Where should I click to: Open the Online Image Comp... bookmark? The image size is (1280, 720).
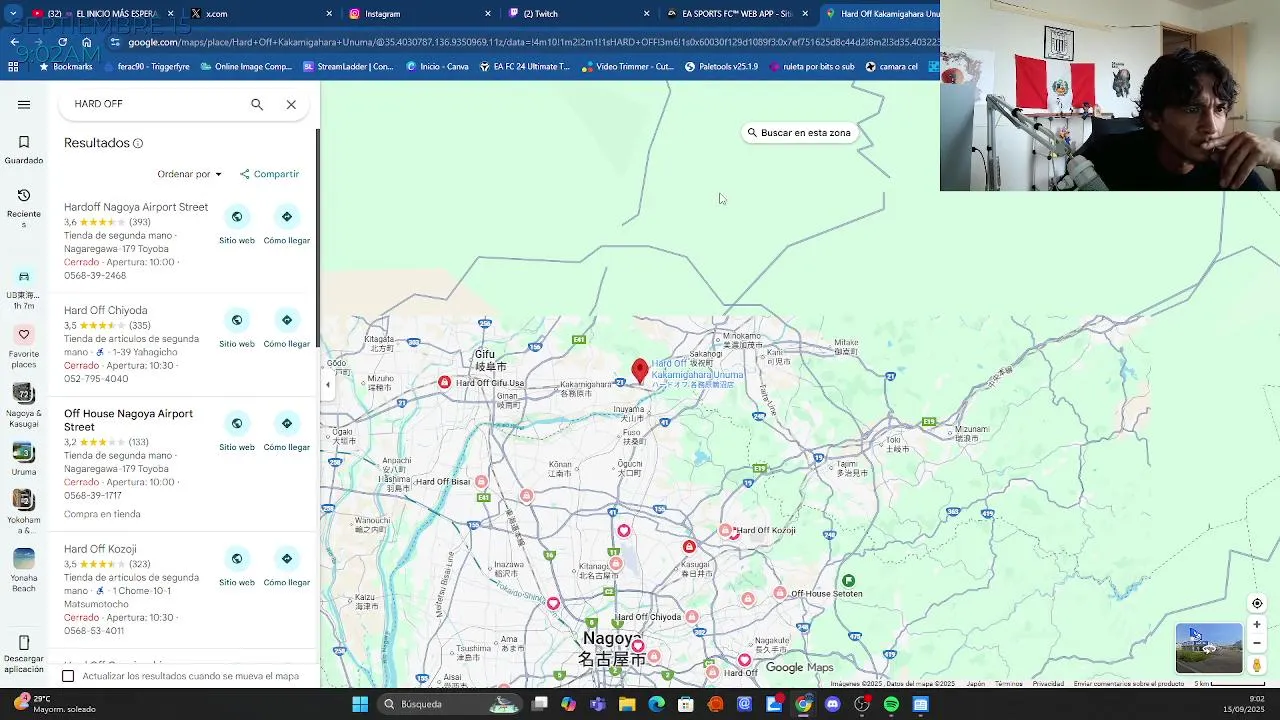click(x=246, y=67)
